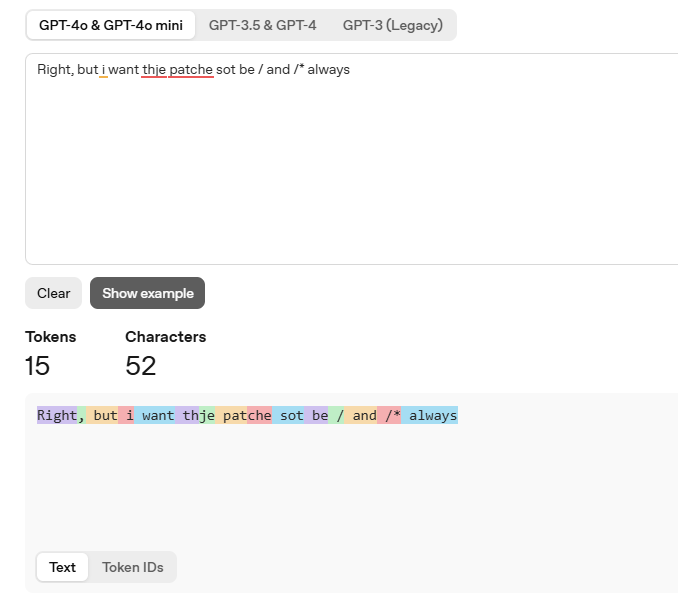The width and height of the screenshot is (678, 605).
Task: Switch to the GPT-4o & GPT-4o mini tab
Action: click(x=111, y=25)
